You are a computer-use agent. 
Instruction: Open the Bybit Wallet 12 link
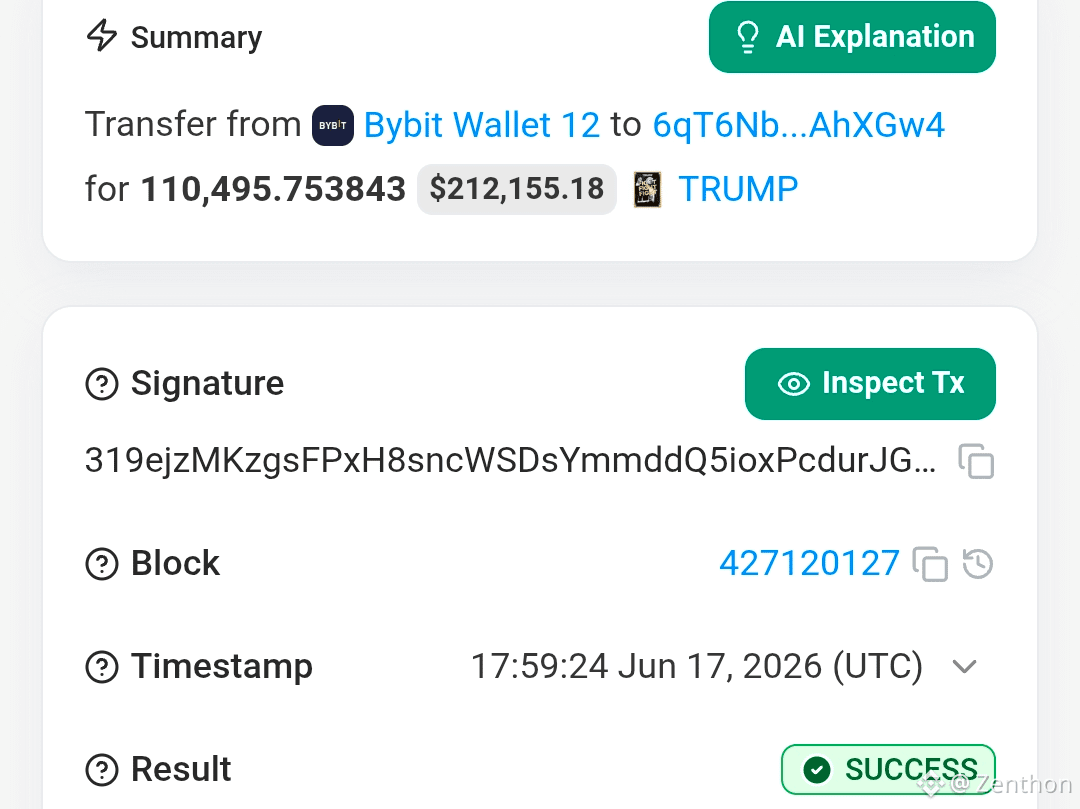[481, 125]
